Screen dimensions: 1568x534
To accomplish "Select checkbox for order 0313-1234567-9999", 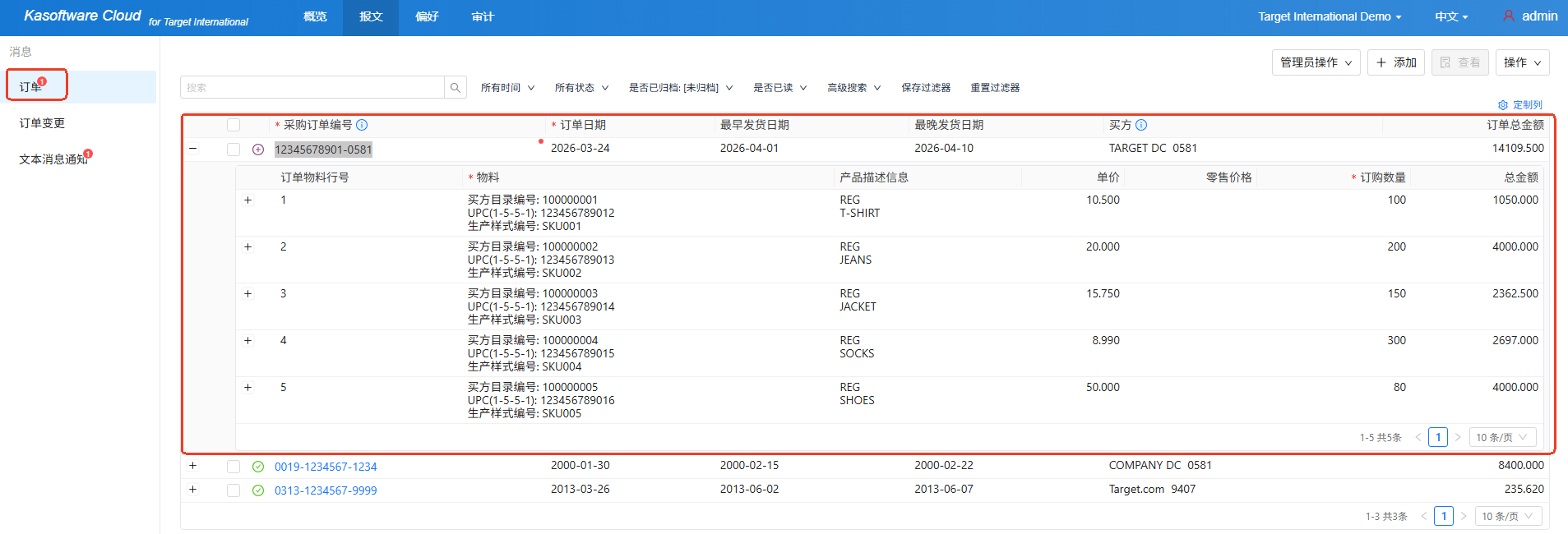I will tap(234, 490).
